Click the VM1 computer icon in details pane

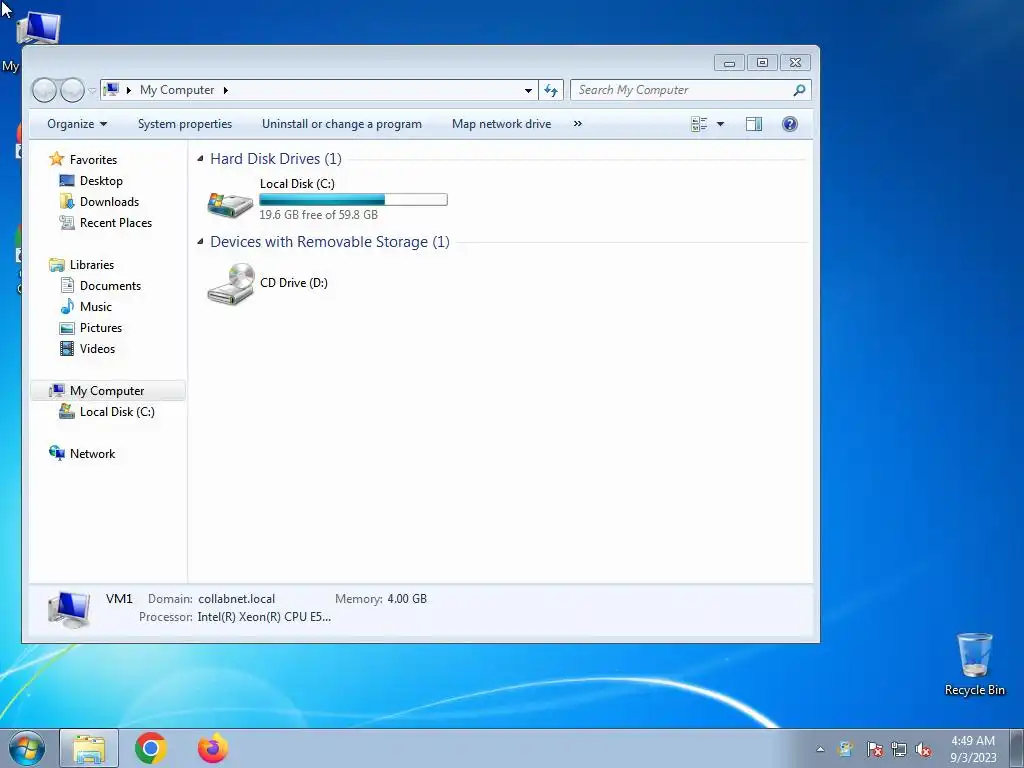[69, 610]
